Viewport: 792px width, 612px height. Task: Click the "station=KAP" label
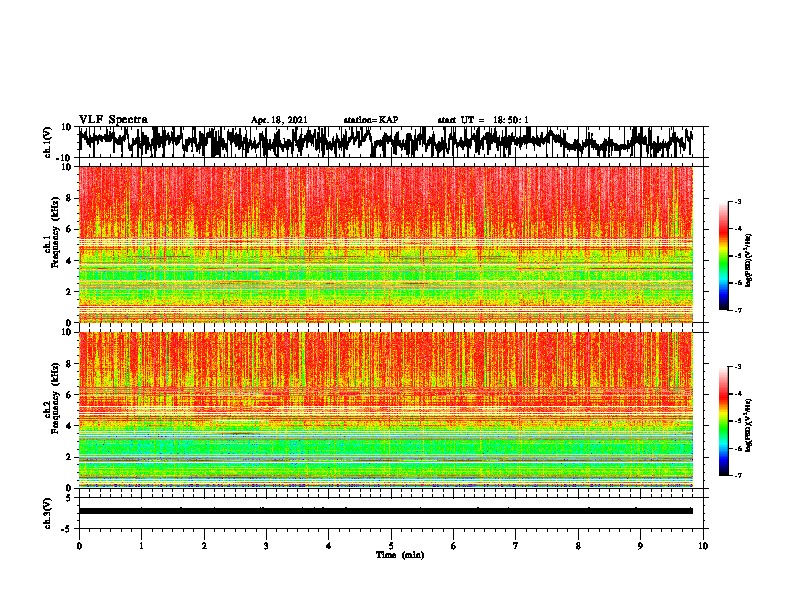point(370,120)
